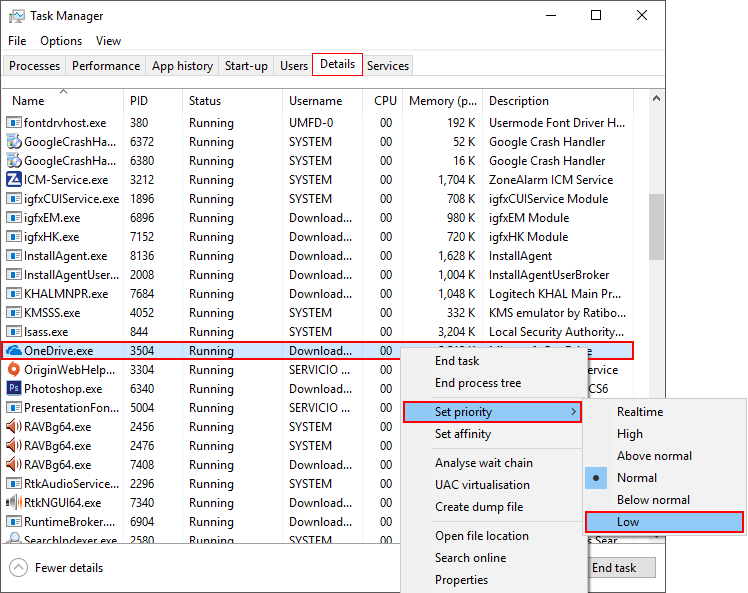Image resolution: width=748 pixels, height=593 pixels.
Task: Click the RAVBg64.exe speaker icon with PID 7408
Action: coord(14,464)
